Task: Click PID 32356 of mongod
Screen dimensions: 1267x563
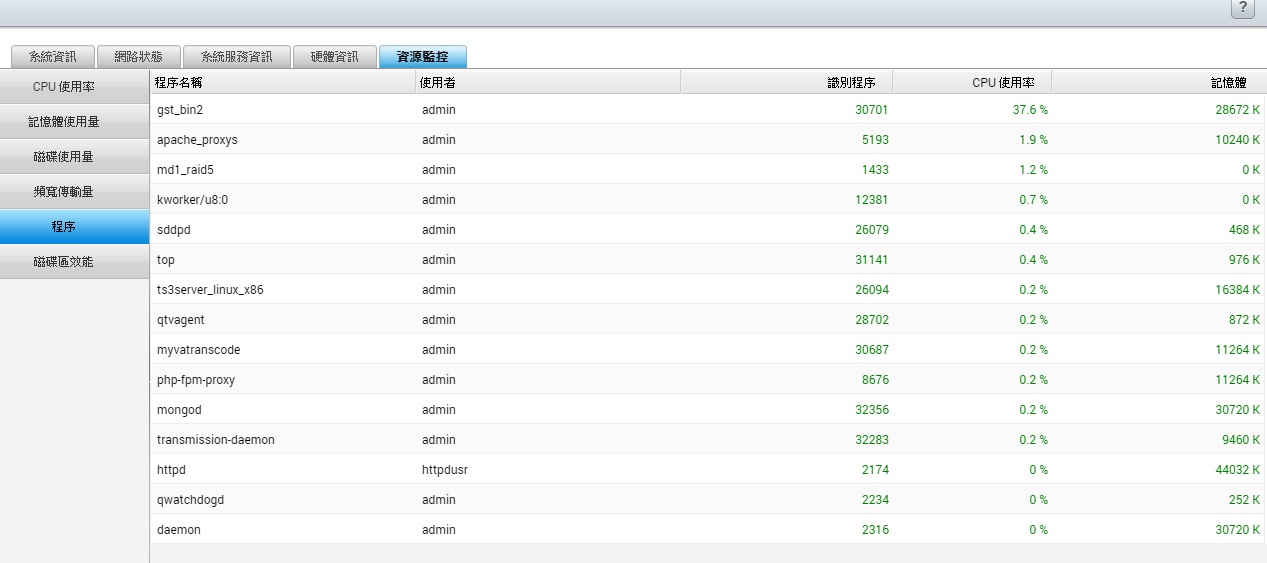Action: tap(871, 410)
